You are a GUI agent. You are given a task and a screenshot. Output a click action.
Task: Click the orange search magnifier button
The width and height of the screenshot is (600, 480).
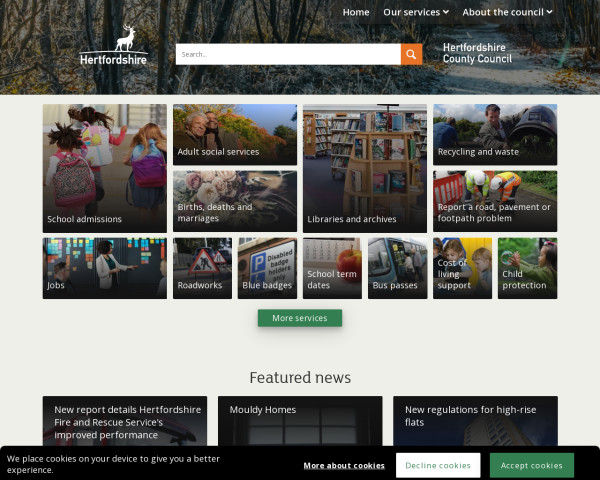coord(411,54)
